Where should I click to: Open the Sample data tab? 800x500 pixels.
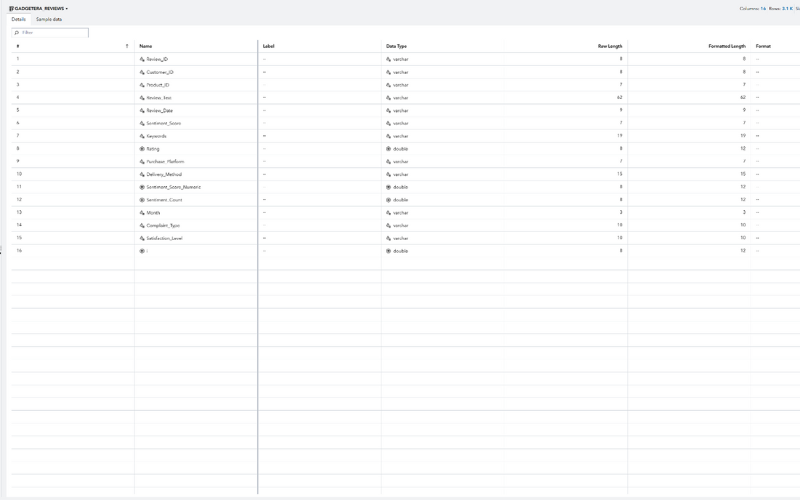[x=49, y=19]
